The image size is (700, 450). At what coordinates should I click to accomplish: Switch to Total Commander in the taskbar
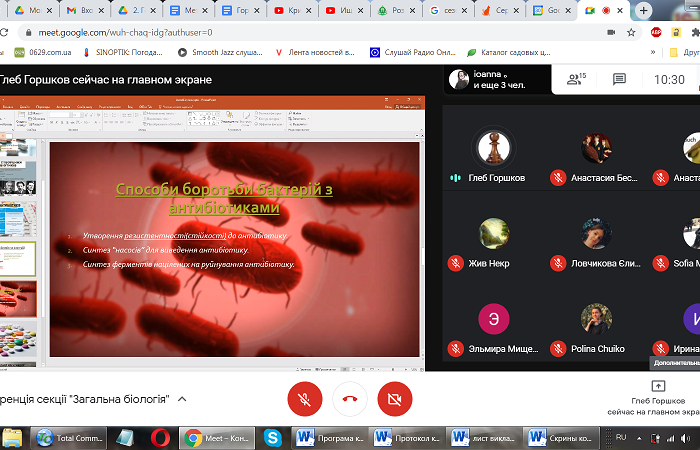(69, 437)
